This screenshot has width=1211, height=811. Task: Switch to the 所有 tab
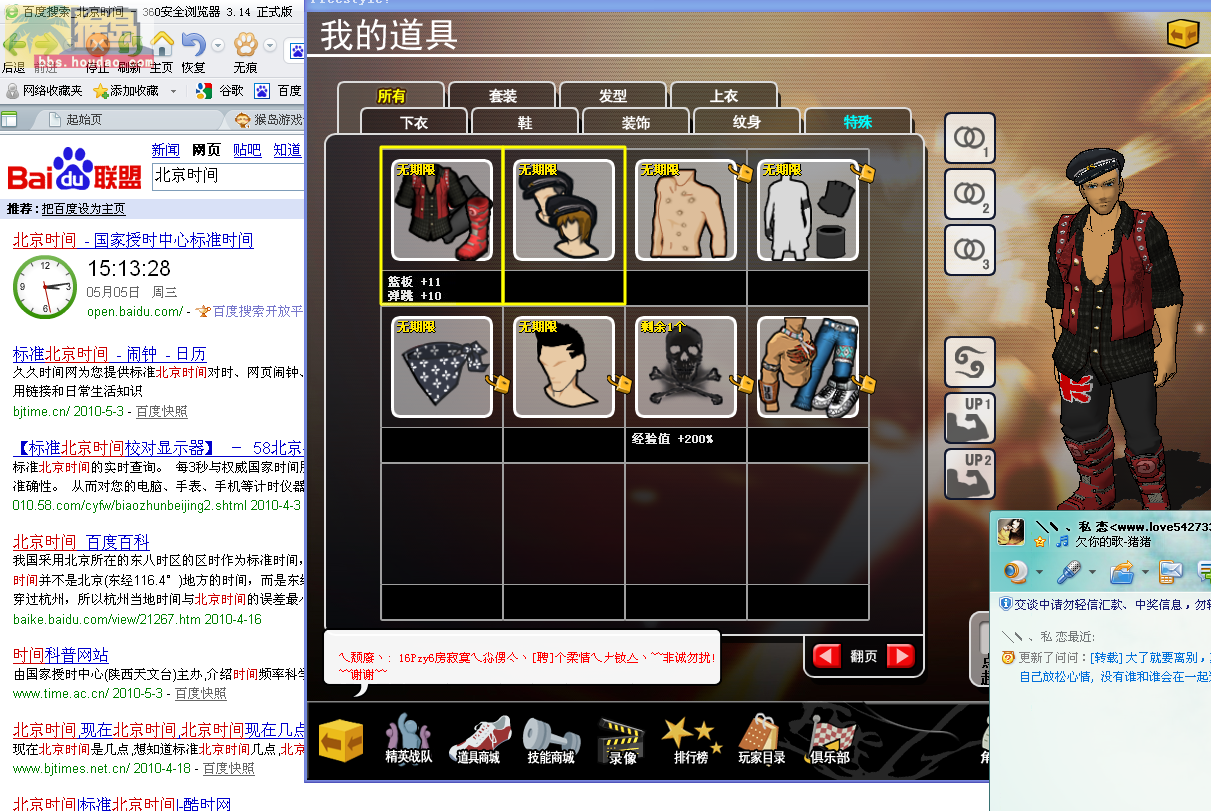pyautogui.click(x=391, y=96)
